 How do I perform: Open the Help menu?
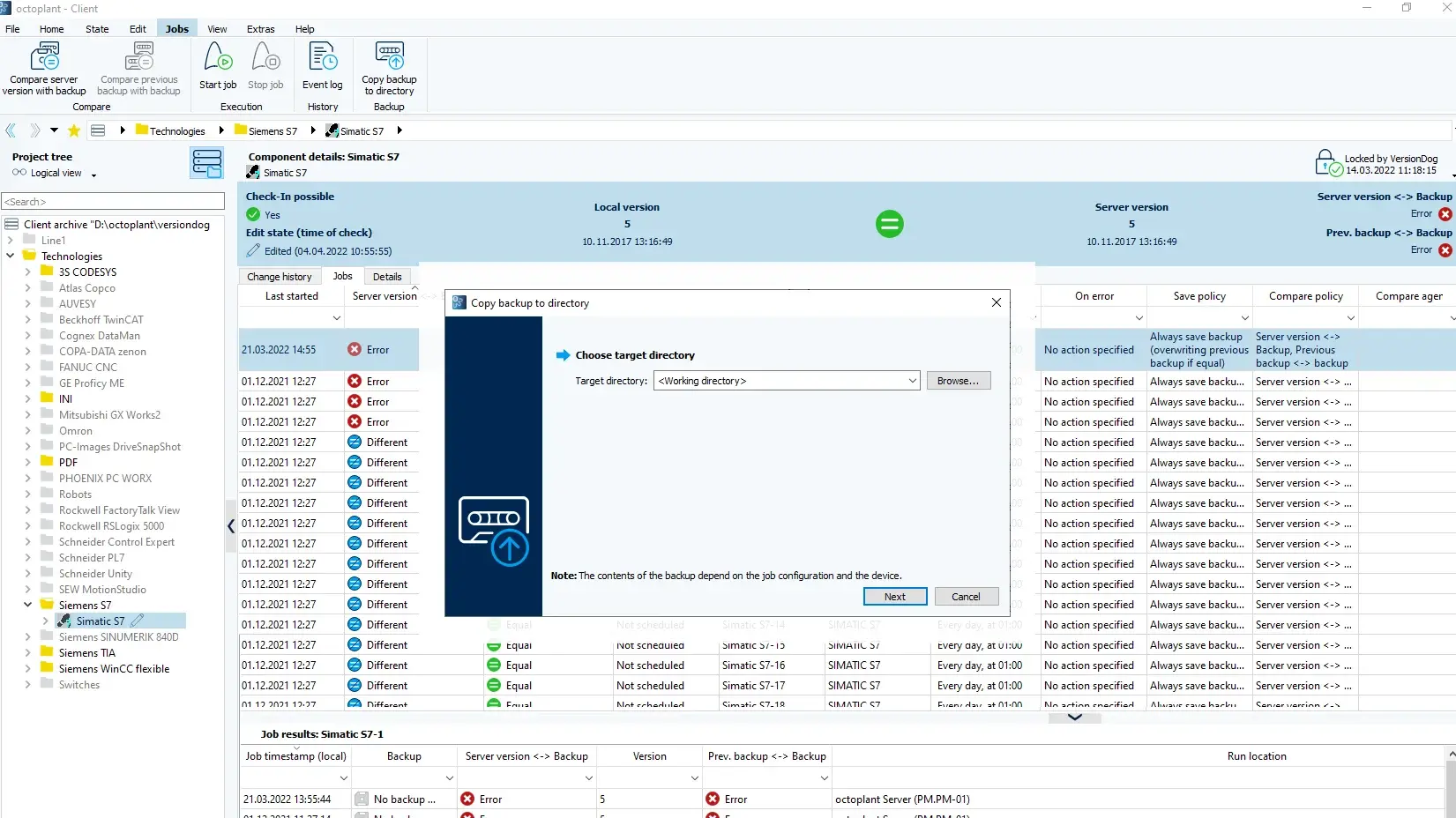(x=304, y=29)
